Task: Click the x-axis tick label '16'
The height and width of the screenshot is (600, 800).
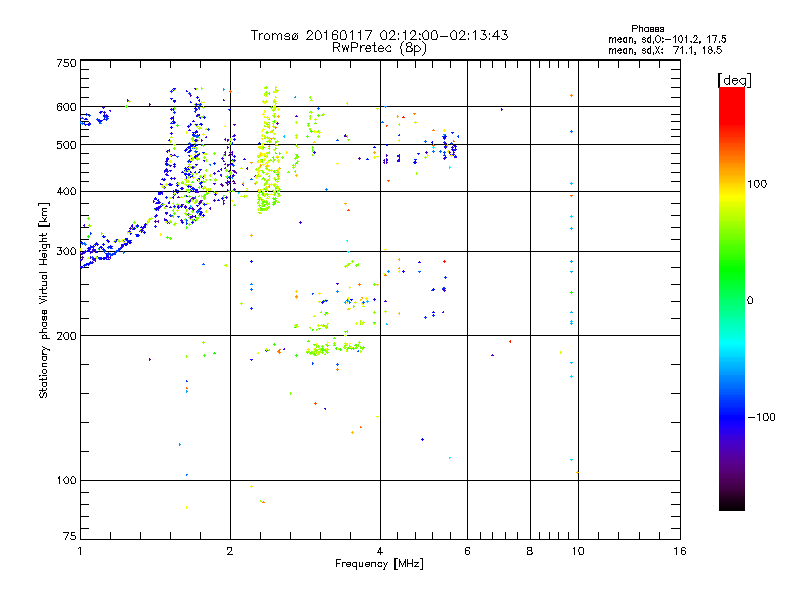Action: [x=680, y=551]
